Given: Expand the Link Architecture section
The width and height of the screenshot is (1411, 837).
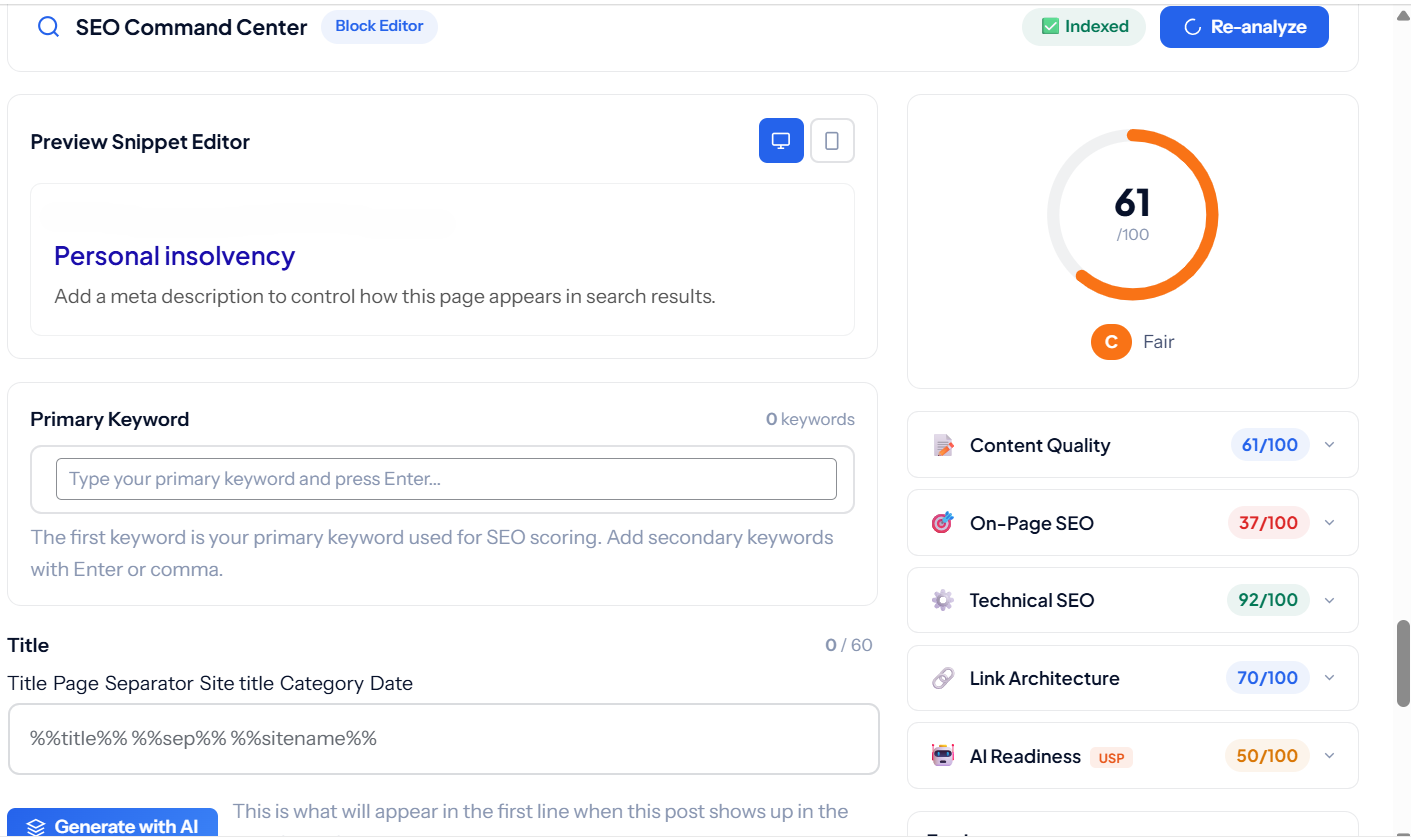Looking at the screenshot, I should point(1329,677).
